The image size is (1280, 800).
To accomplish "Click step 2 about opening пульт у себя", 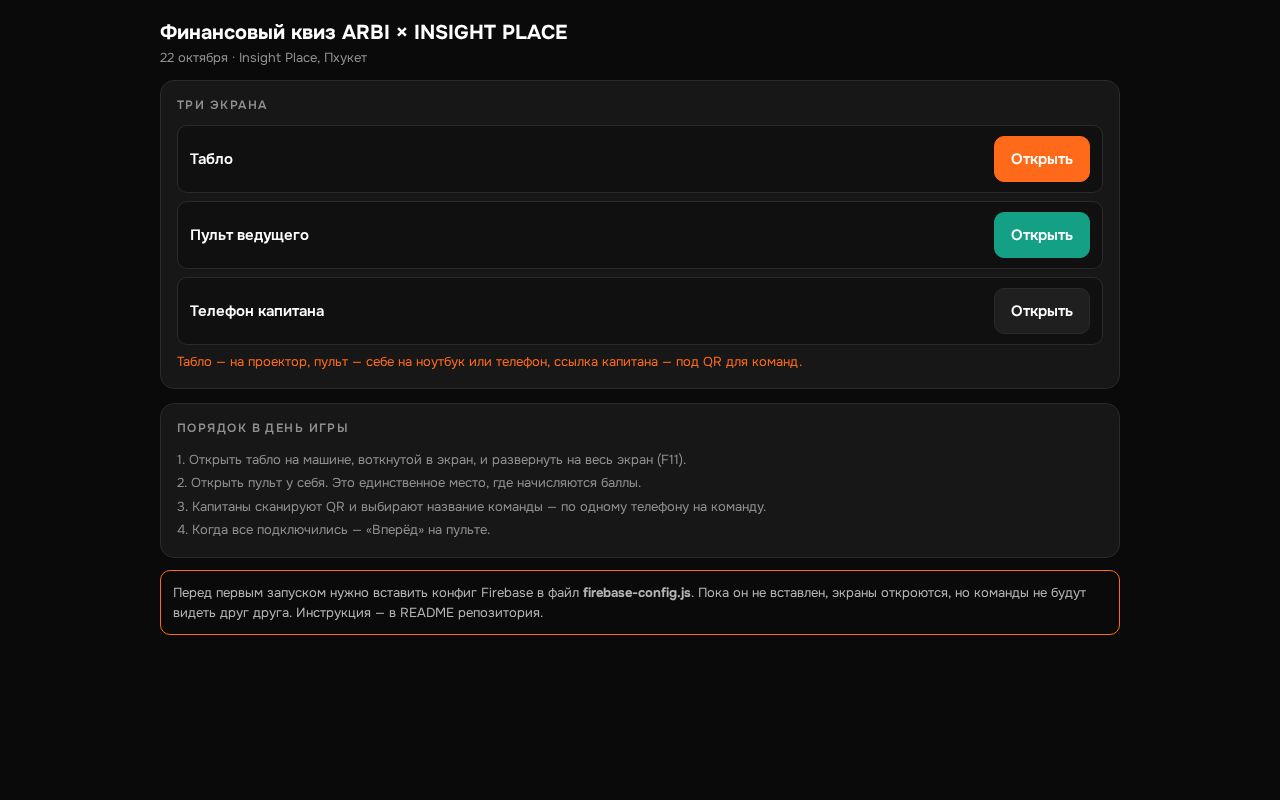I will pyautogui.click(x=409, y=483).
